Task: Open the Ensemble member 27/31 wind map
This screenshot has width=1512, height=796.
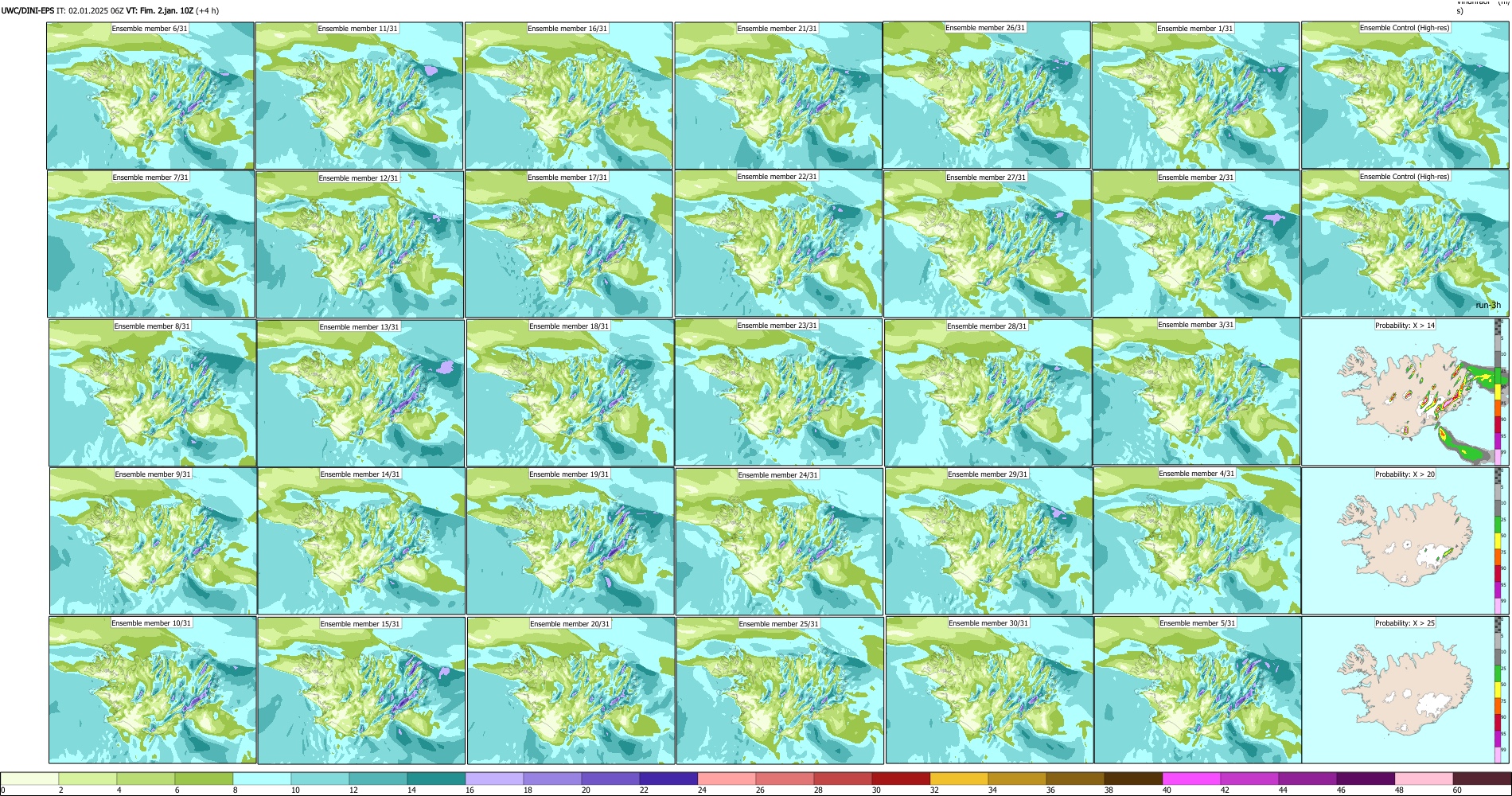Action: click(x=988, y=244)
